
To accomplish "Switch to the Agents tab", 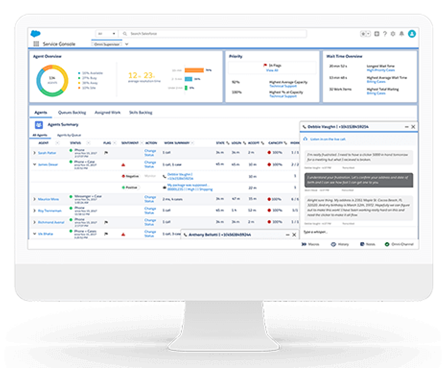I will pyautogui.click(x=41, y=113).
